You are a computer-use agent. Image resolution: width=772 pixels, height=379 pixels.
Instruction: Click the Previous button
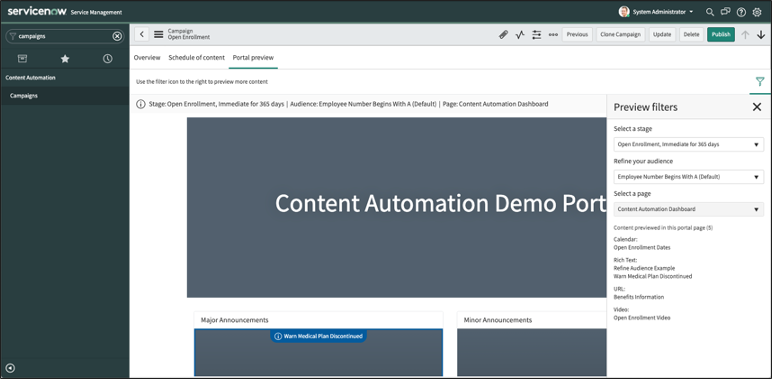pyautogui.click(x=577, y=34)
